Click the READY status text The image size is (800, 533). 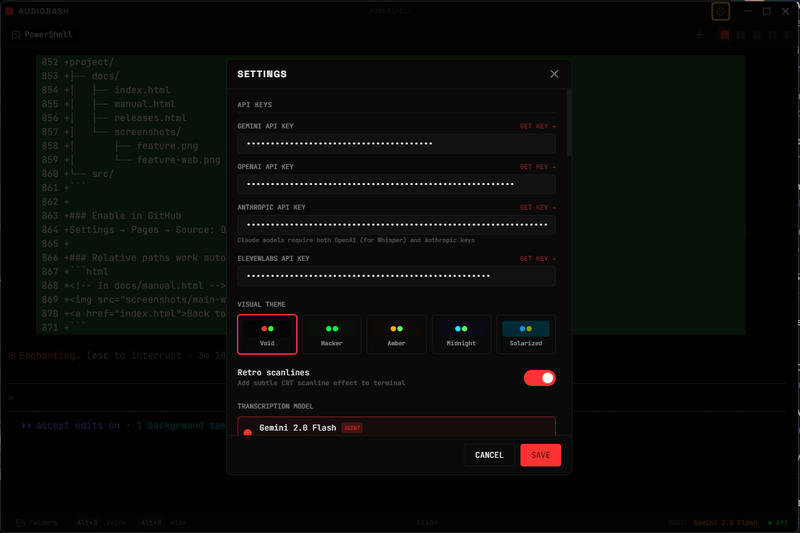[x=427, y=523]
